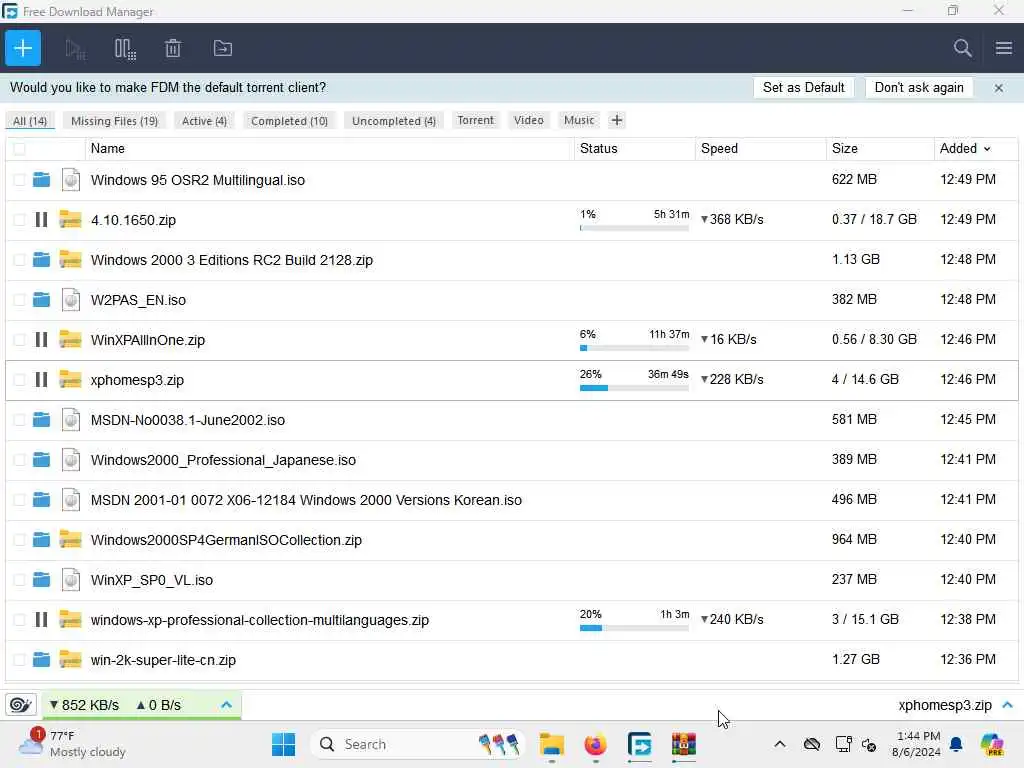This screenshot has height=768, width=1024.
Task: Click progress bar of xphomesp3.zip
Action: (634, 388)
